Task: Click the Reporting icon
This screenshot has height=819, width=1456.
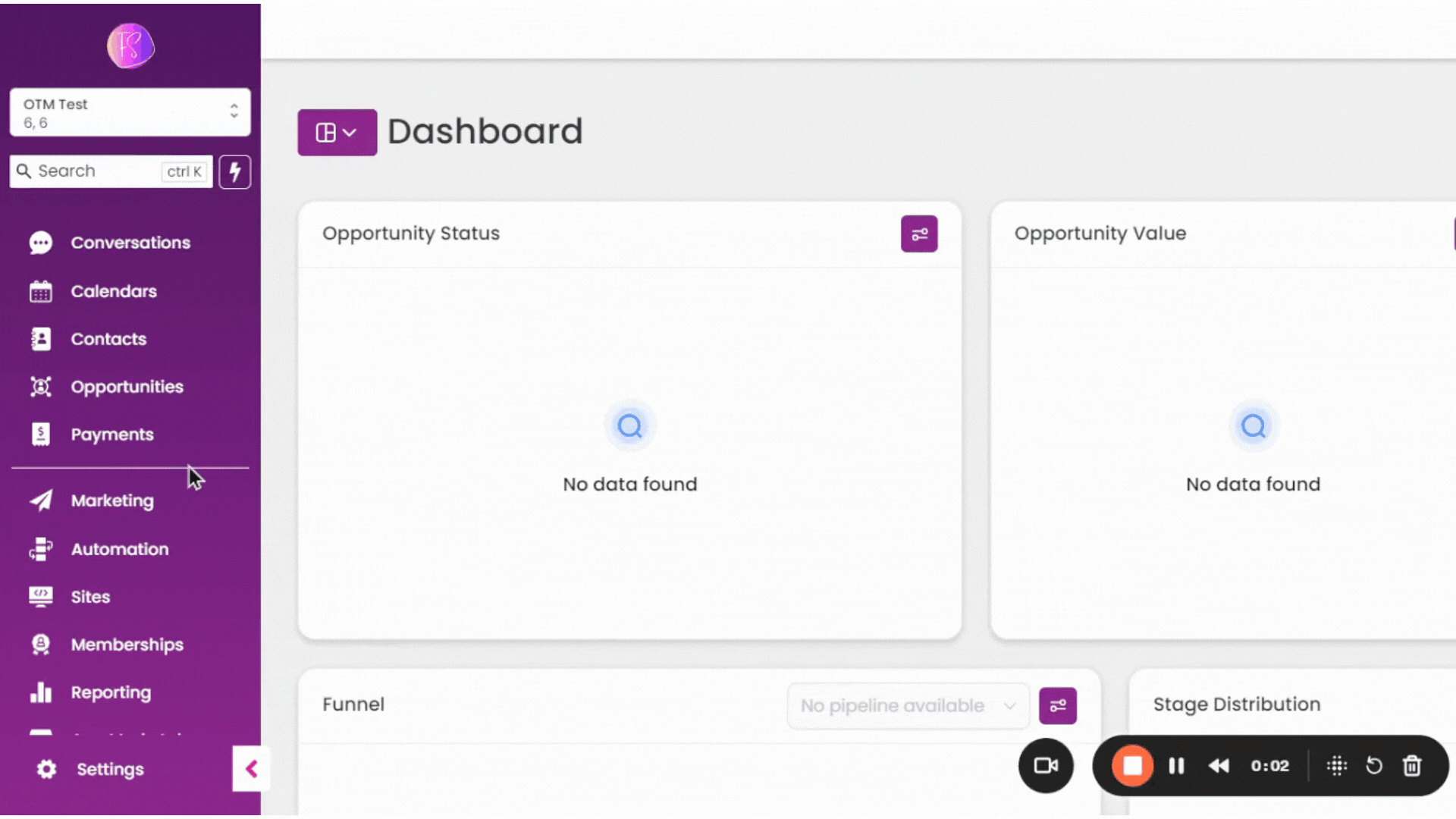Action: coord(40,692)
